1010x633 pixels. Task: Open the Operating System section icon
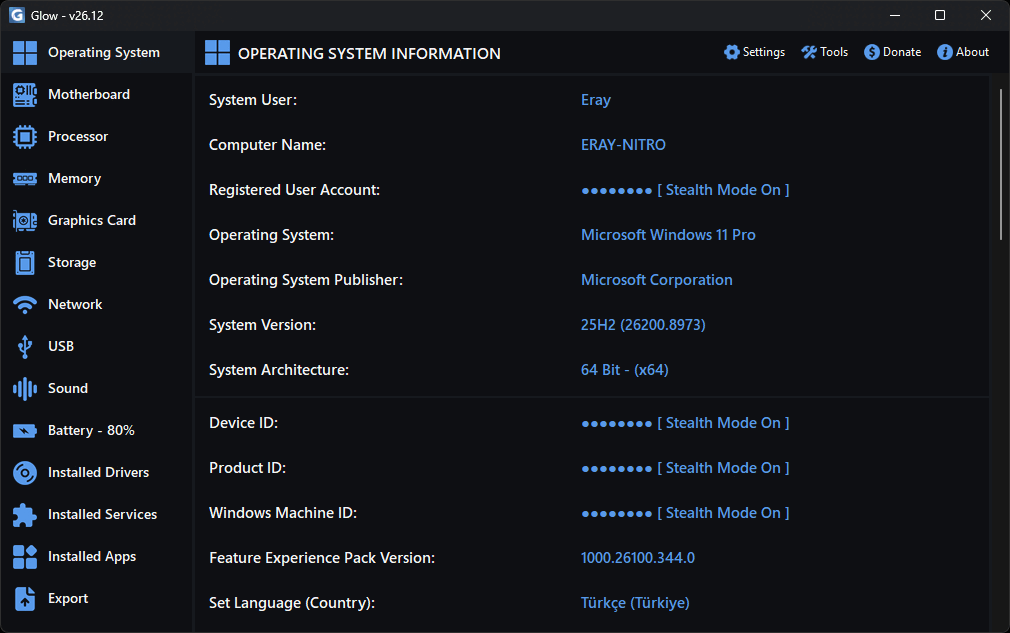[25, 53]
